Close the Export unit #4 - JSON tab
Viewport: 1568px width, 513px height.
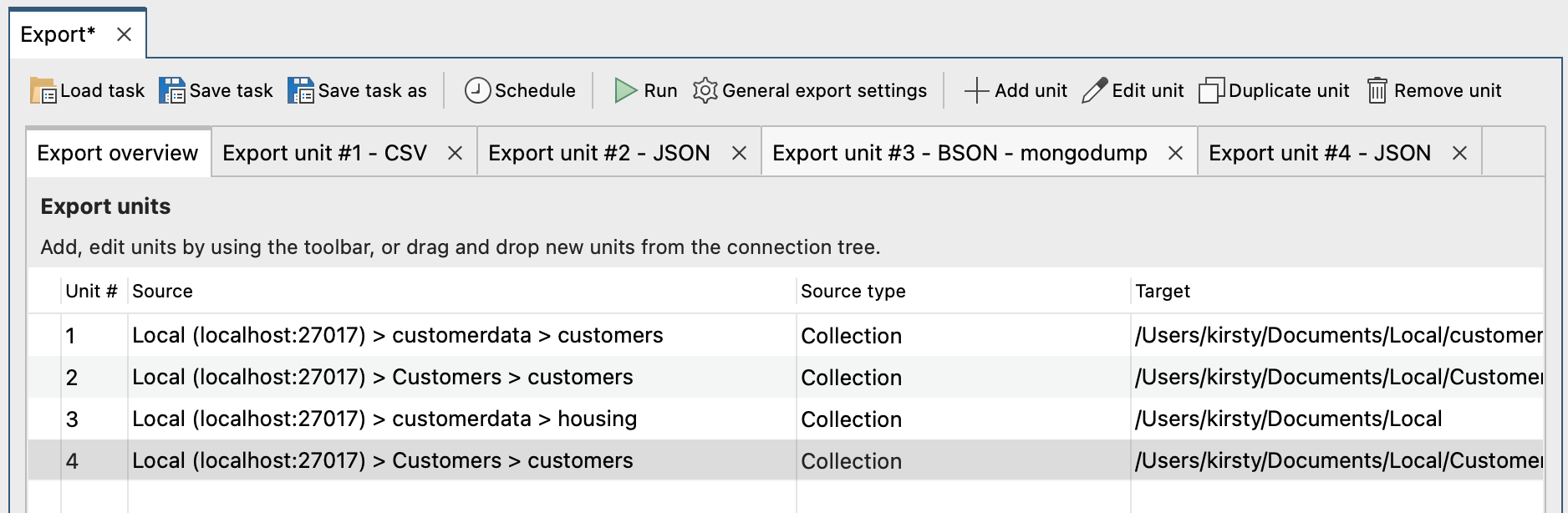pyautogui.click(x=1459, y=153)
